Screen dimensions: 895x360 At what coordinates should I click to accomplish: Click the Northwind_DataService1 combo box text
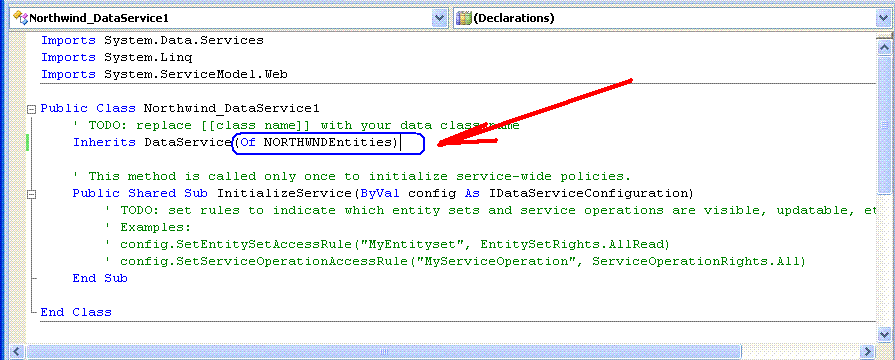pos(99,18)
